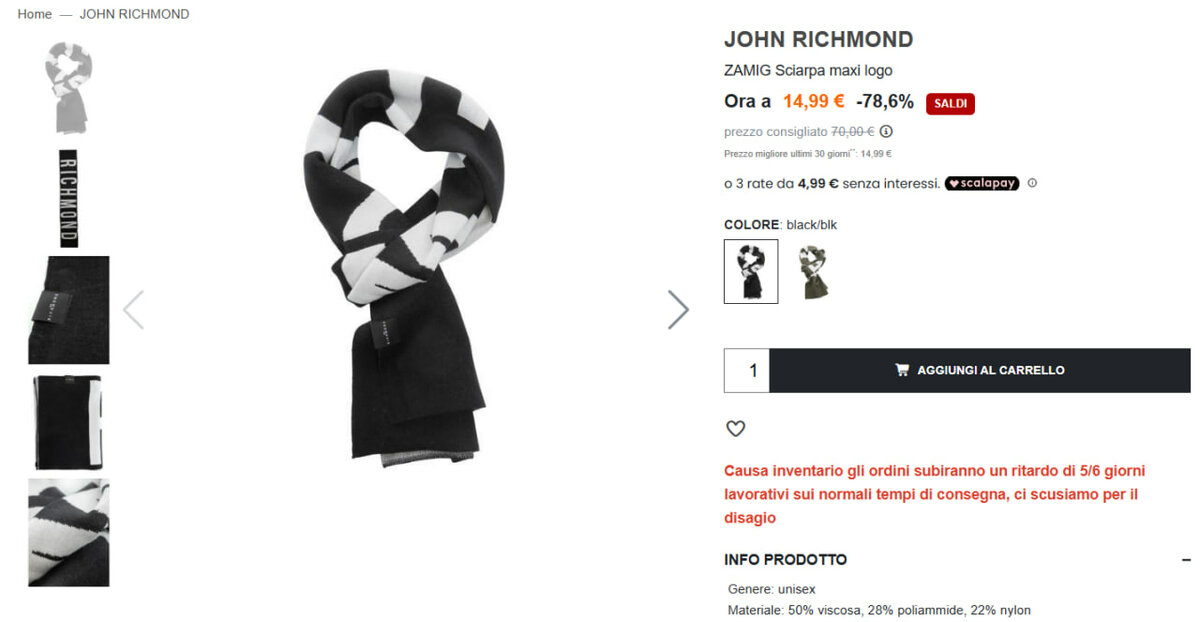This screenshot has width=1200, height=622.
Task: Click the quantity input field
Action: pos(747,370)
